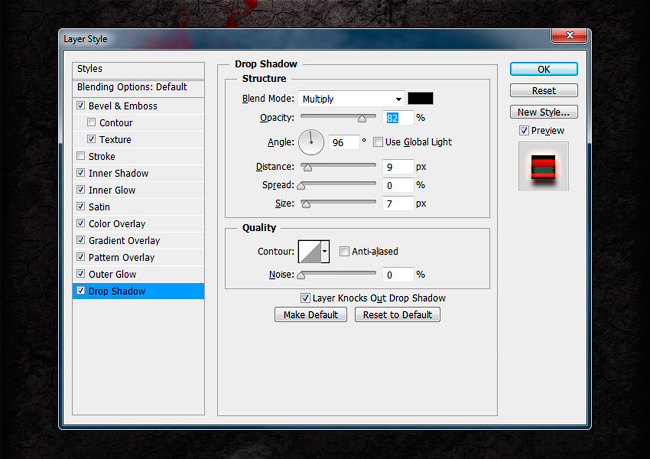Toggle the Inner Shadow checkbox

[x=81, y=172]
